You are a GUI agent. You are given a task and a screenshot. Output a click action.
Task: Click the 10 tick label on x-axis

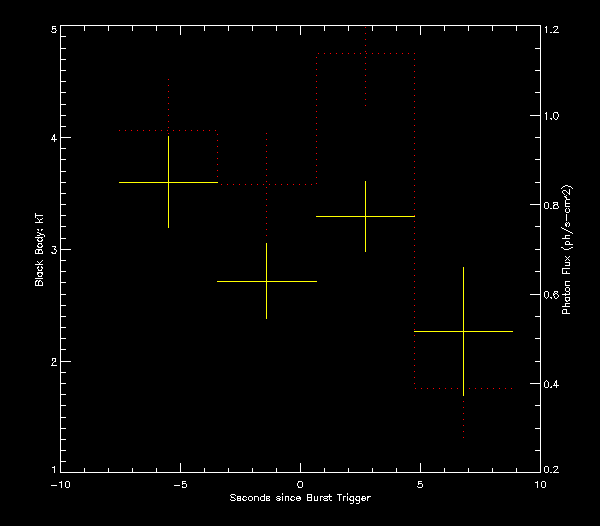point(540,485)
